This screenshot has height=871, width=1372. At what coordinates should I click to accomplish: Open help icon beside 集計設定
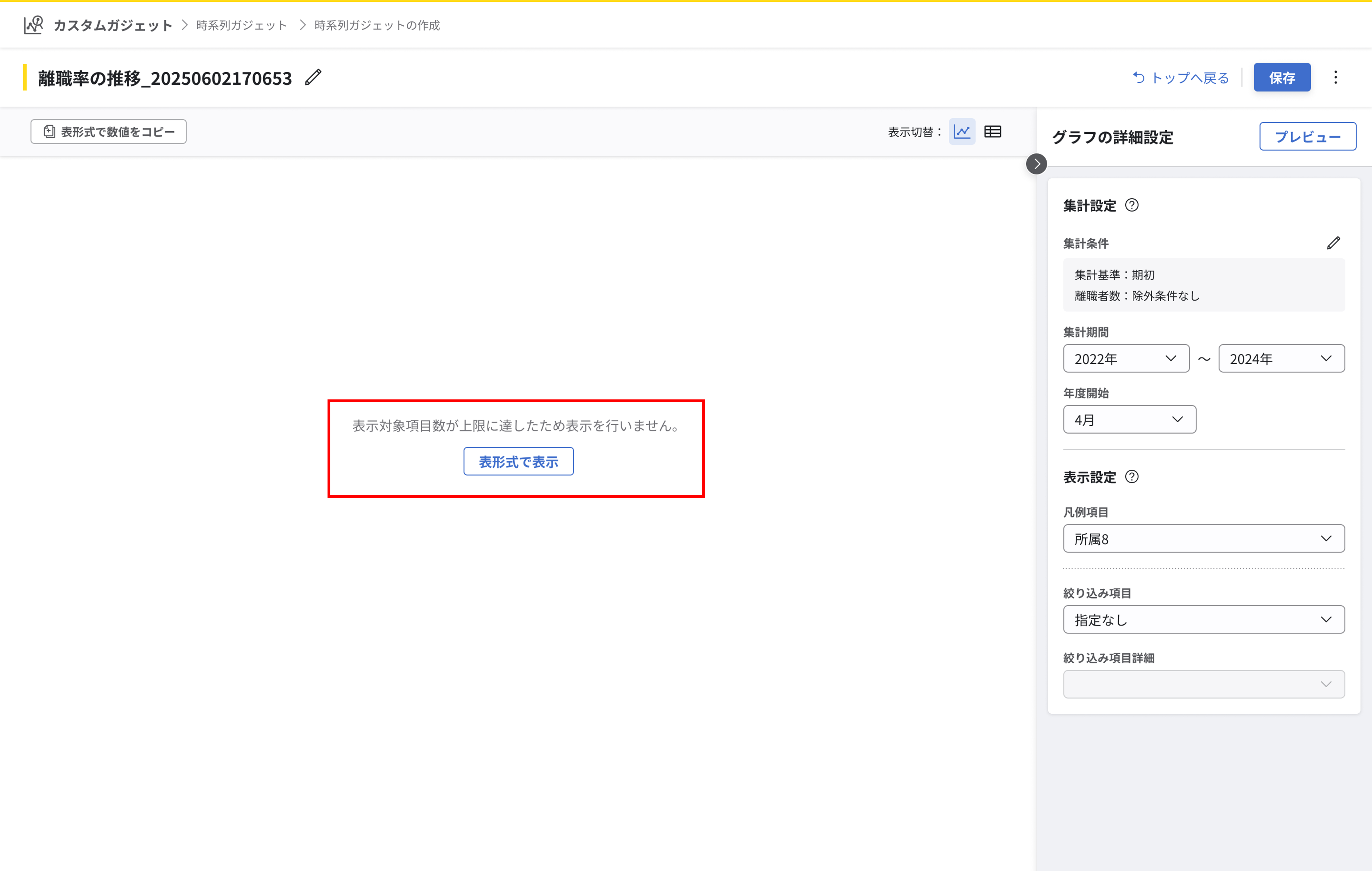1132,205
